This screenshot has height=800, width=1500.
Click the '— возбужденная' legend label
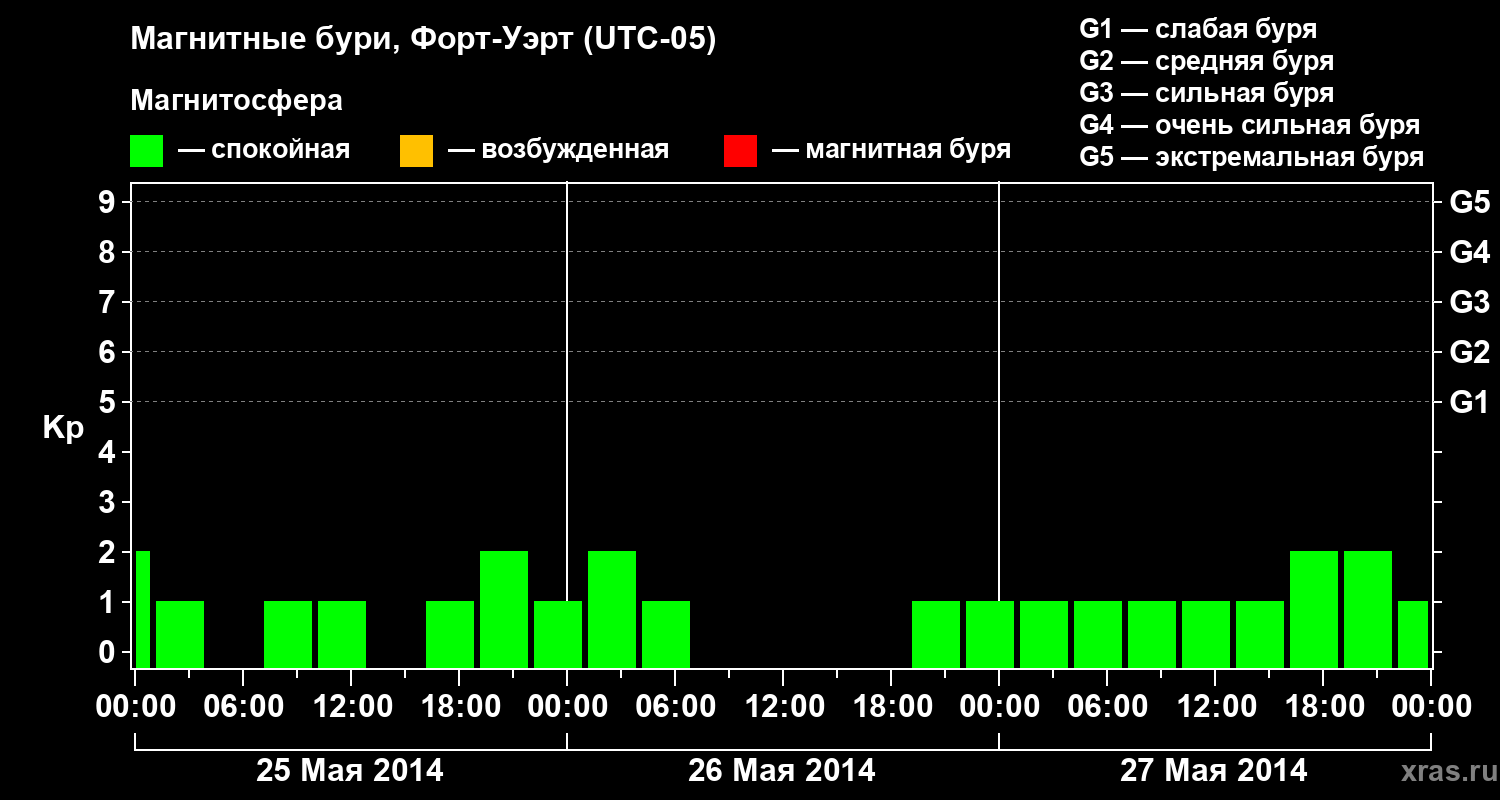click(558, 151)
